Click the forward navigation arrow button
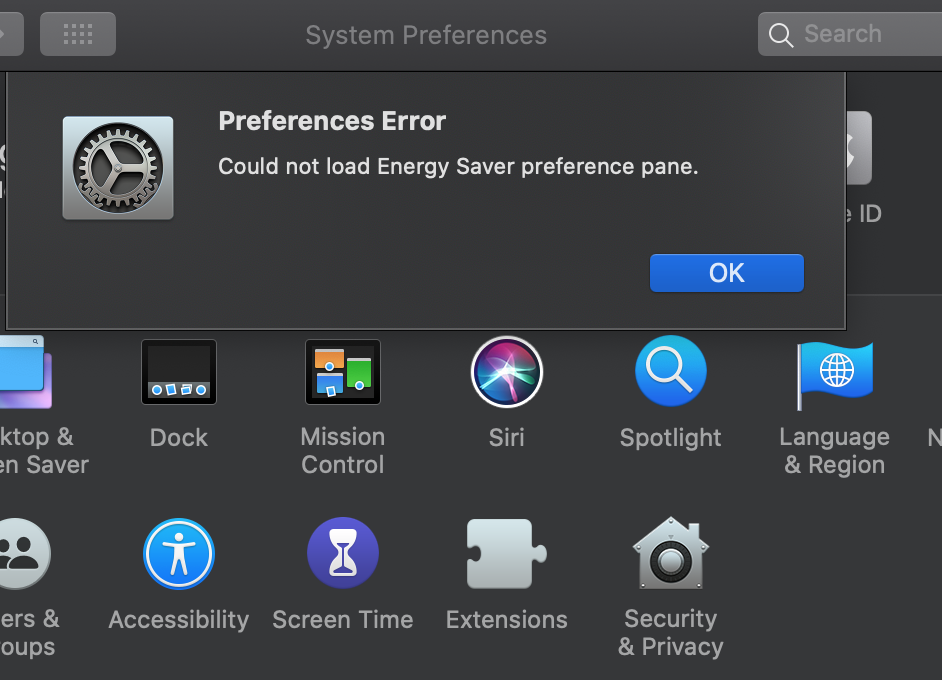The height and width of the screenshot is (680, 942). click(11, 34)
